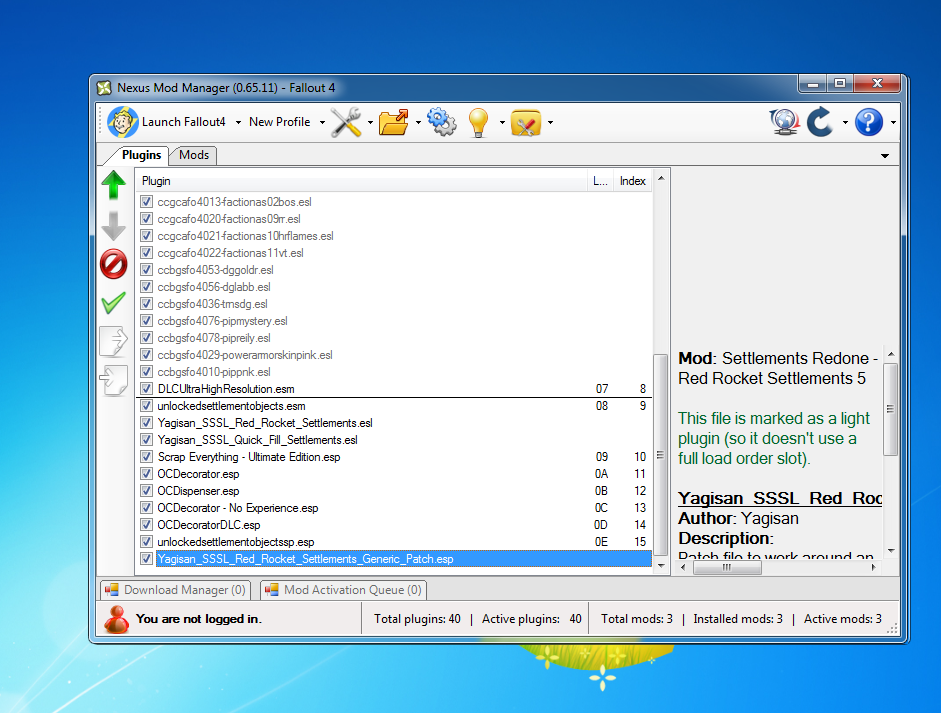The width and height of the screenshot is (941, 713).
Task: Open the settings gears icon
Action: point(442,122)
